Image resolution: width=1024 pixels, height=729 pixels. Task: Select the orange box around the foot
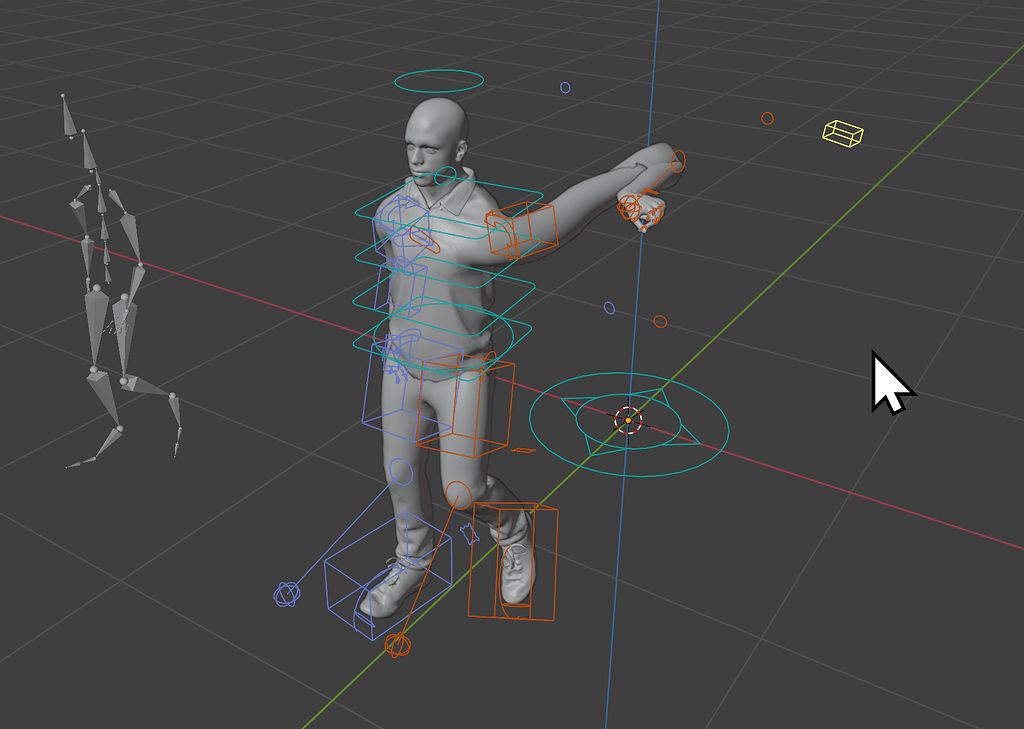click(513, 561)
